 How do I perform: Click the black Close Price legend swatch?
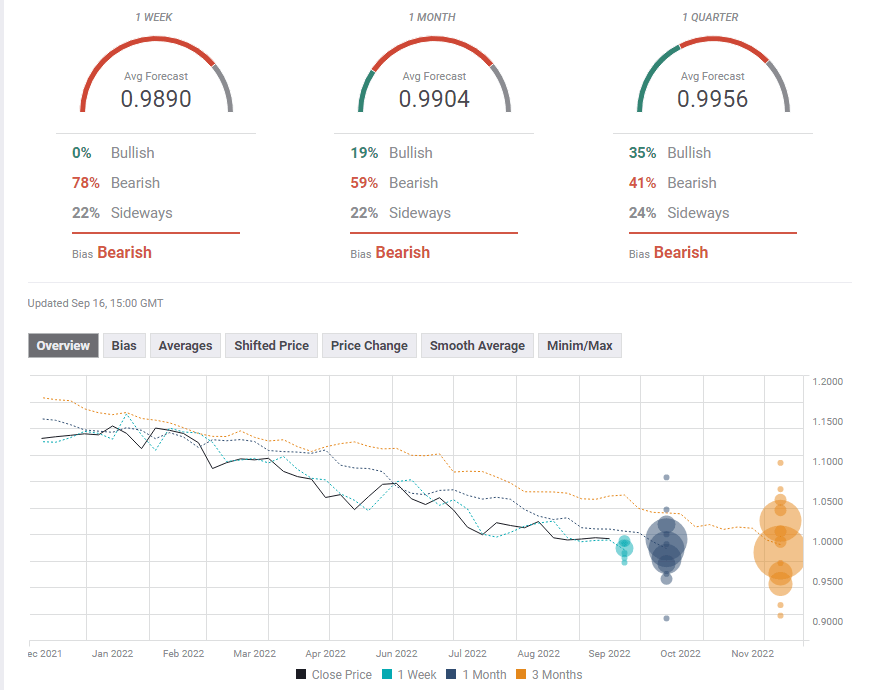(x=301, y=675)
